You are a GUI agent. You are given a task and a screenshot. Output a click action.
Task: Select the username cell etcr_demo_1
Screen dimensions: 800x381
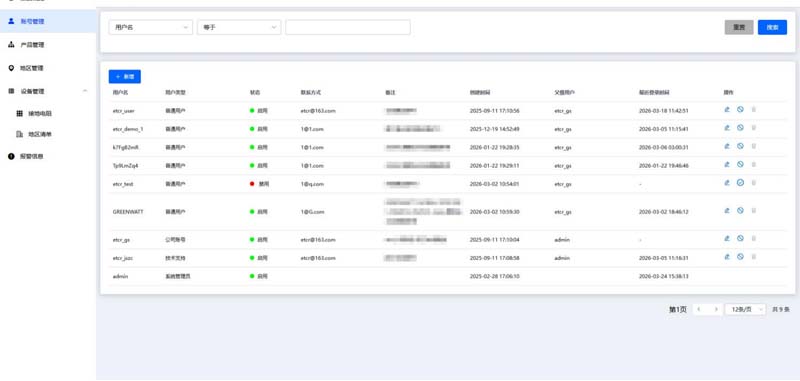pyautogui.click(x=128, y=129)
